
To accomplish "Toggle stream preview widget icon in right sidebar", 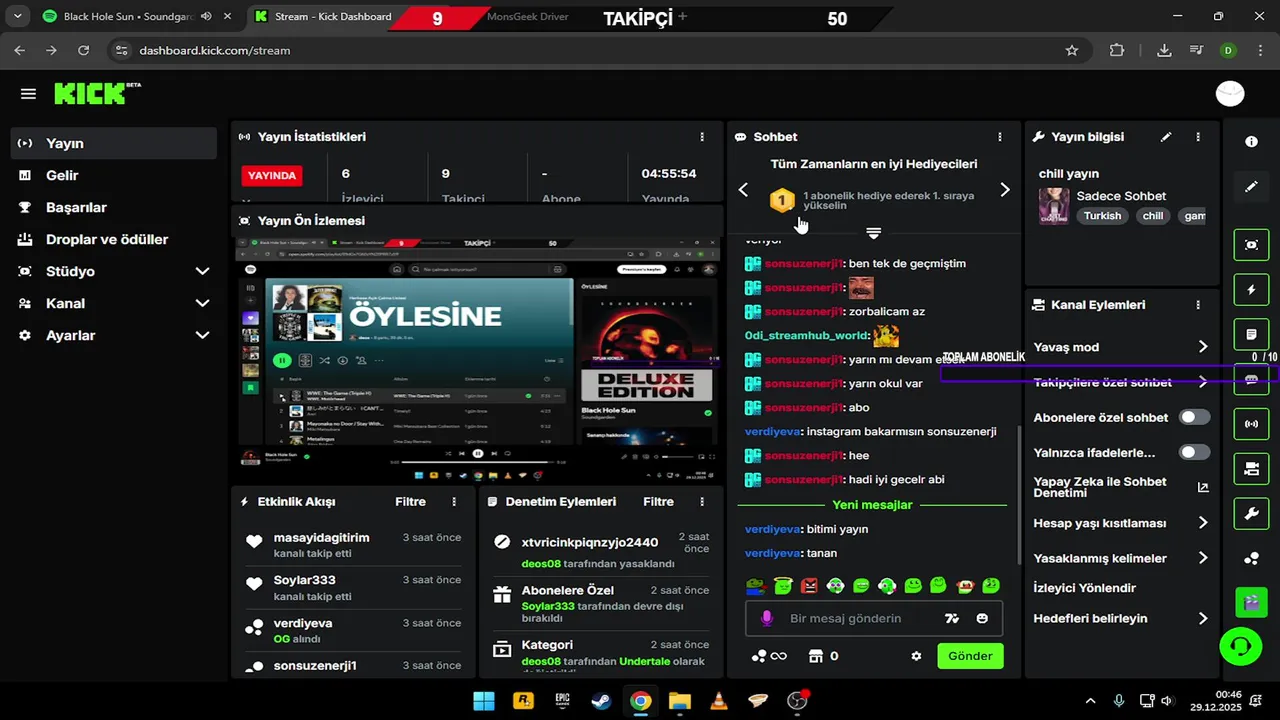I will tap(1251, 245).
